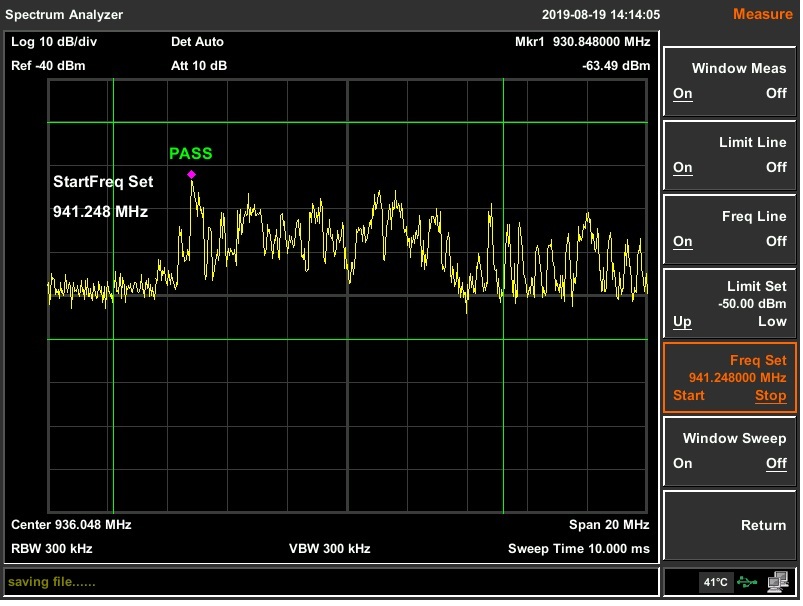Choose Start in Freq Set softkey
The image size is (803, 606).
[x=689, y=396]
